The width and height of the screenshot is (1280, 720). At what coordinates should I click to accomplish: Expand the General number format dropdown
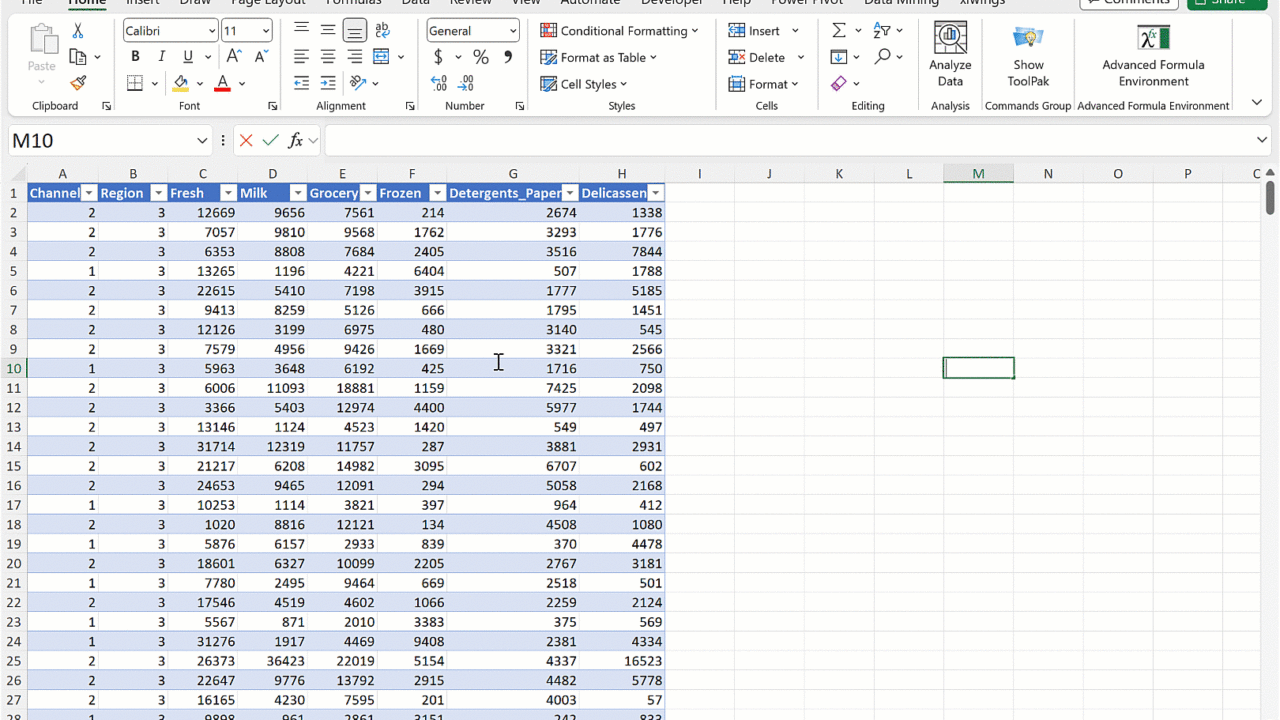[x=513, y=31]
